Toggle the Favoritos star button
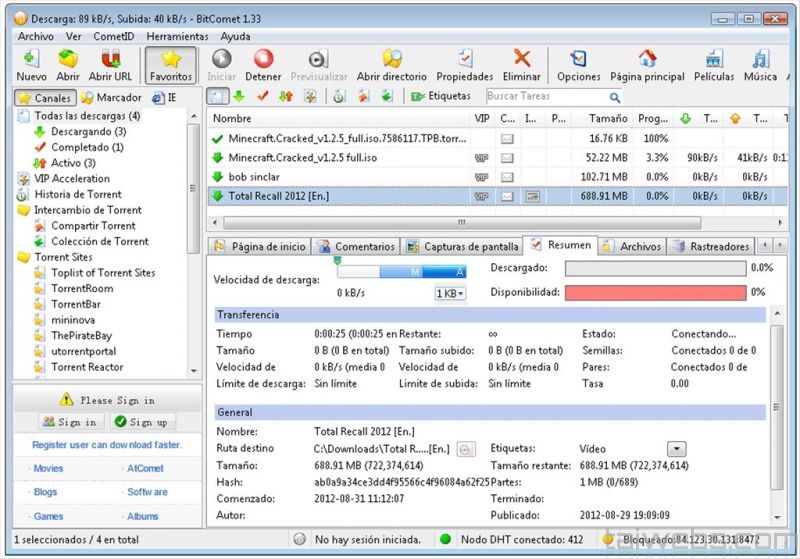The image size is (800, 559). (170, 64)
